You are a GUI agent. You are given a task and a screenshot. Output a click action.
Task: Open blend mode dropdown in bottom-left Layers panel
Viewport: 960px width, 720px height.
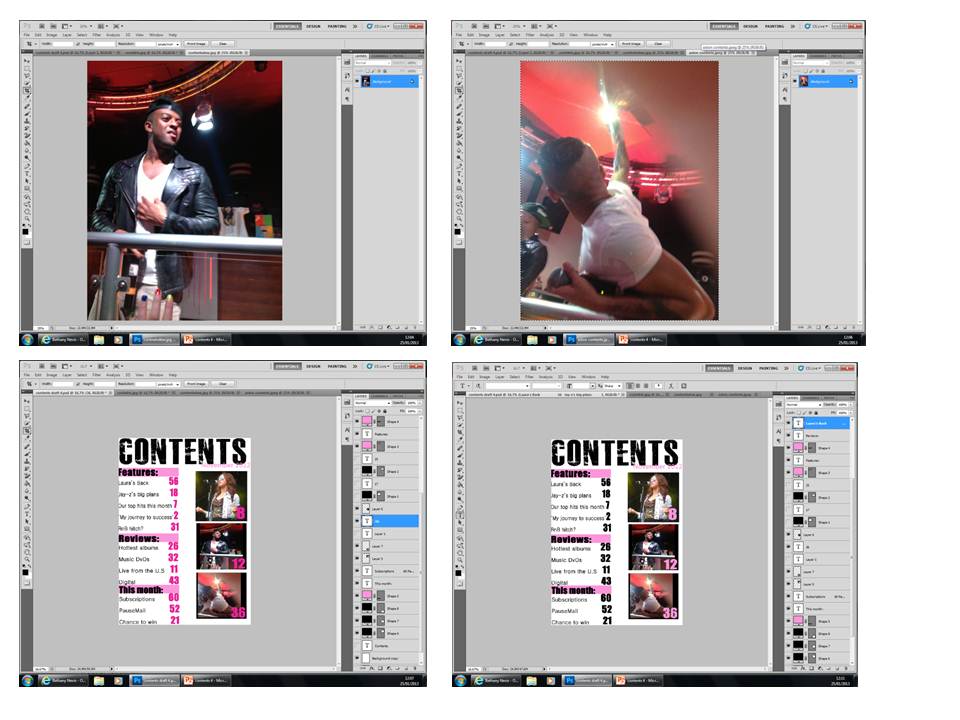[373, 403]
